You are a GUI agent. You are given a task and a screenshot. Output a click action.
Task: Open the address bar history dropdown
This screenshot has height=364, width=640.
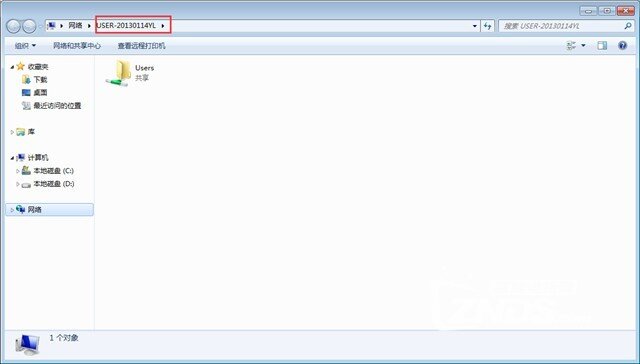point(475,26)
